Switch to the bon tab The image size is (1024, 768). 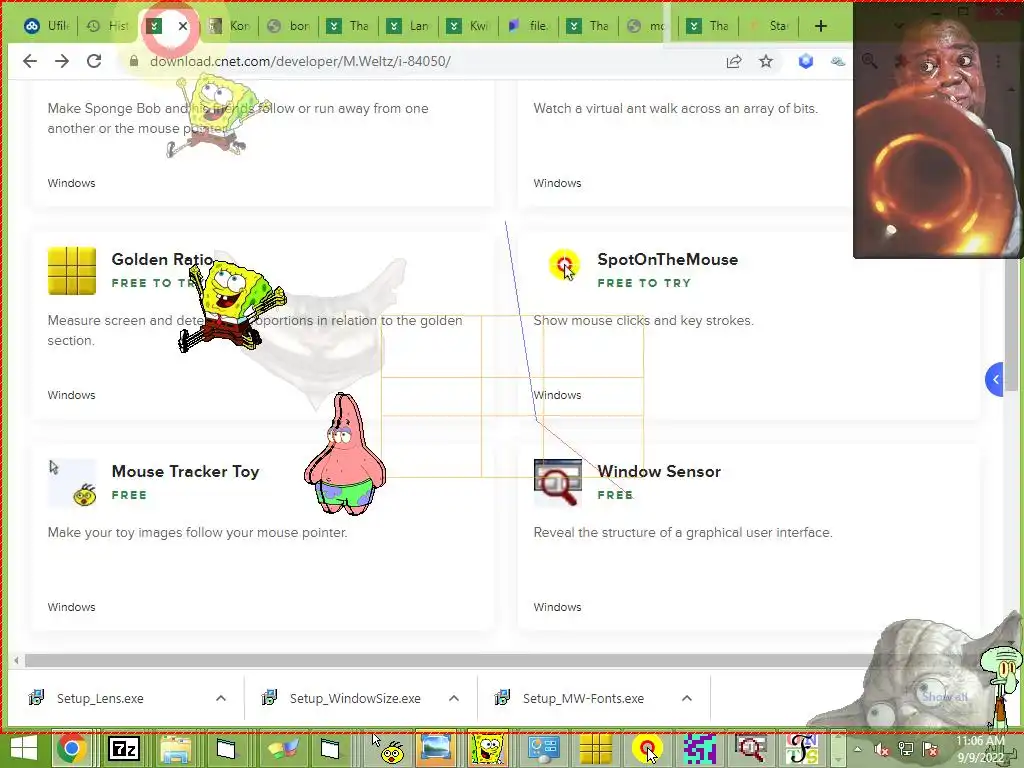(x=290, y=26)
